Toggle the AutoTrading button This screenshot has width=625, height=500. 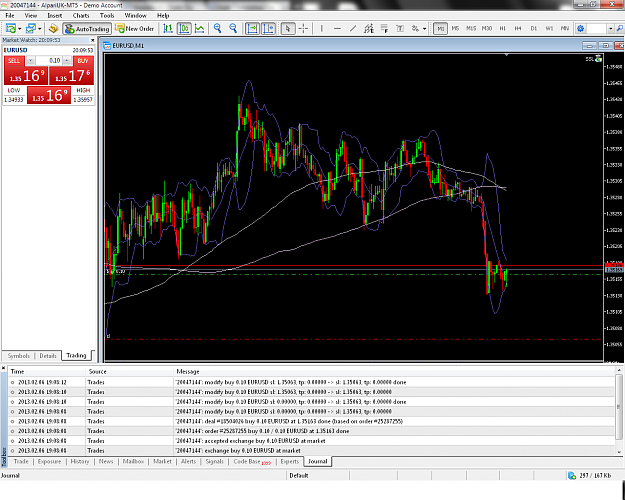tap(86, 29)
